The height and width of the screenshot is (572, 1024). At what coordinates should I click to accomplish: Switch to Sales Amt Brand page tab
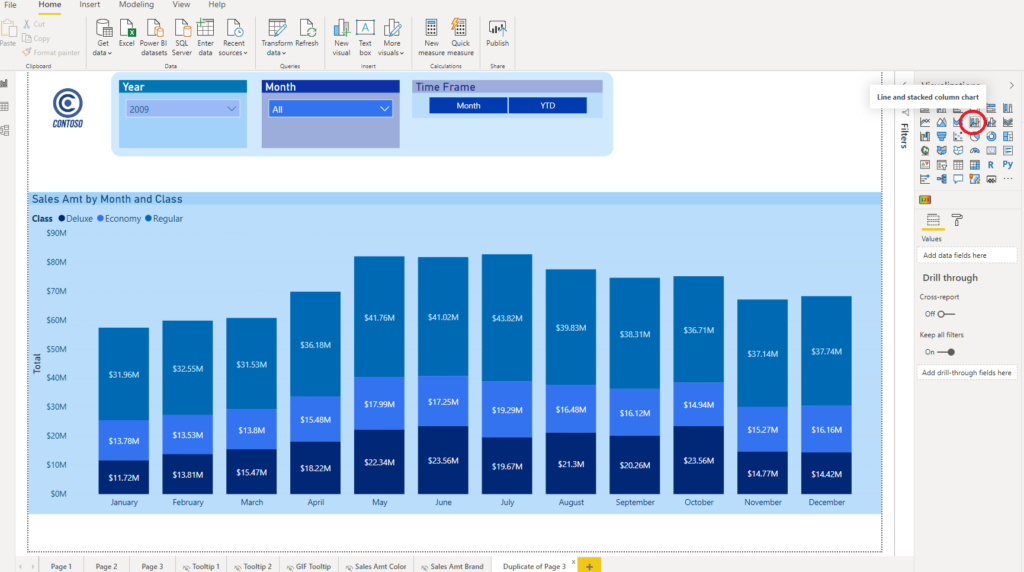point(451,566)
